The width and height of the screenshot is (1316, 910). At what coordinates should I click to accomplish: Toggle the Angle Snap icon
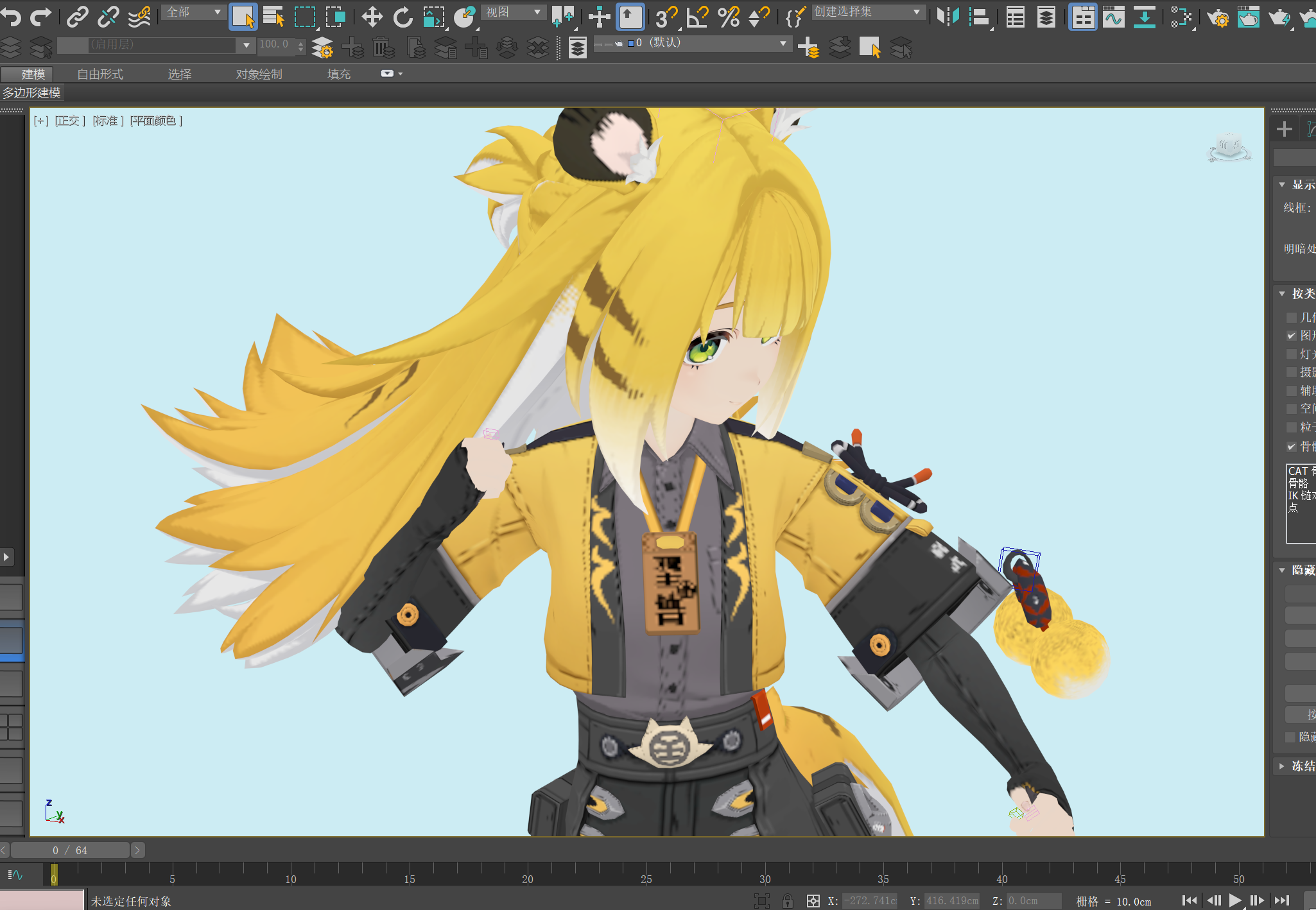point(697,17)
